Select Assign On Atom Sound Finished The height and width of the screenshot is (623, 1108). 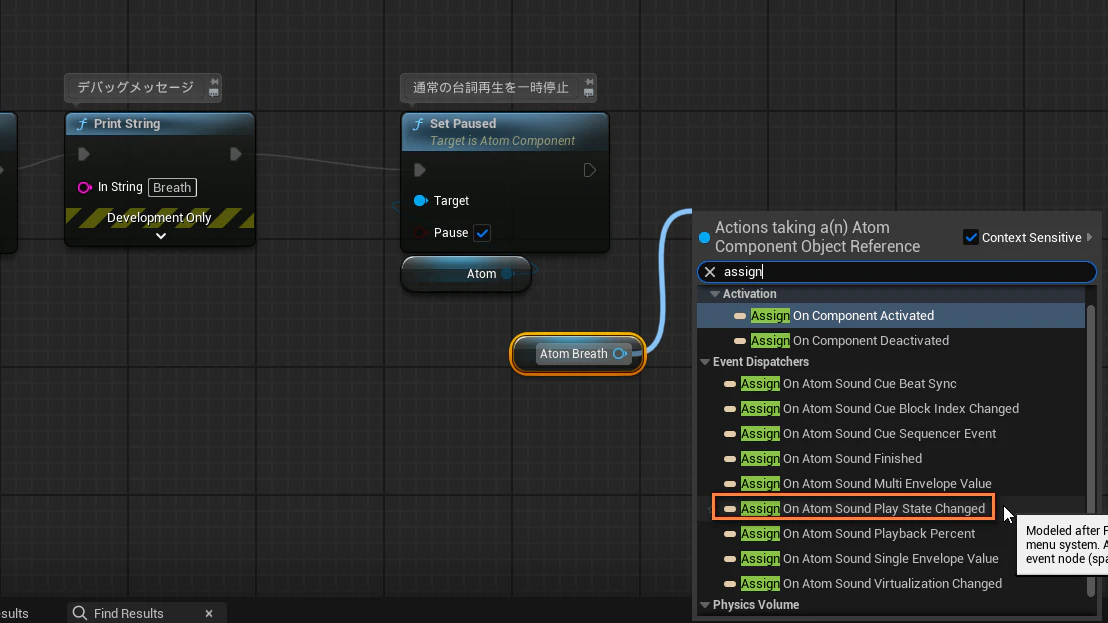click(x=891, y=458)
